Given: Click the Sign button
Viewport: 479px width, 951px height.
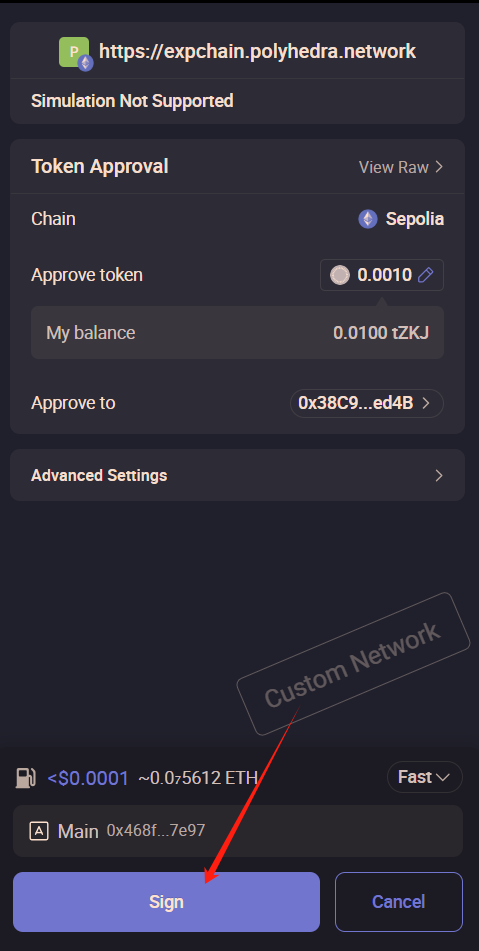Looking at the screenshot, I should pyautogui.click(x=166, y=902).
